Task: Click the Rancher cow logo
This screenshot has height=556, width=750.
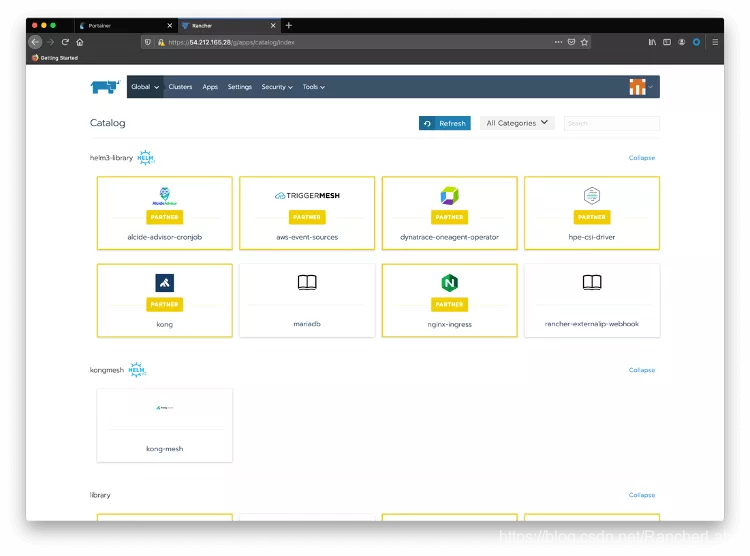Action: 105,87
